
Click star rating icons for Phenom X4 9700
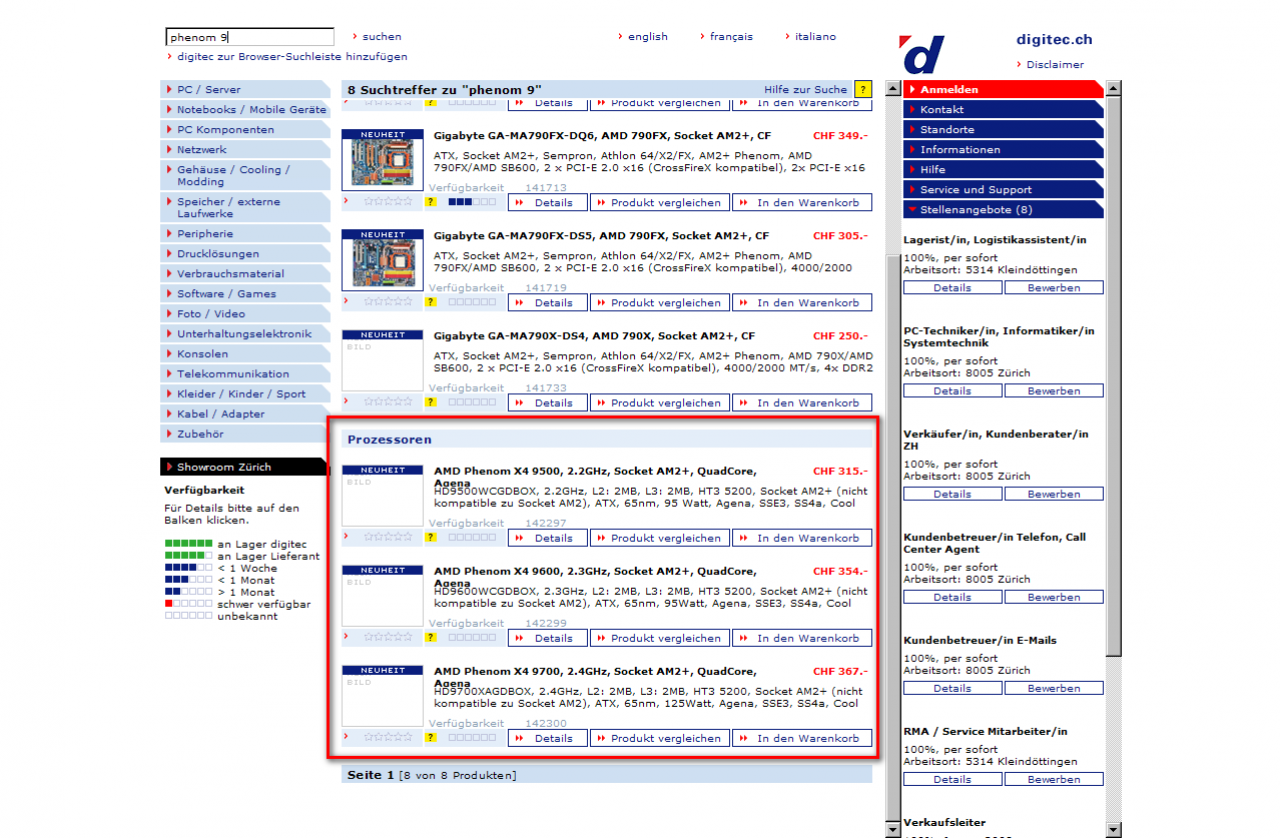388,737
